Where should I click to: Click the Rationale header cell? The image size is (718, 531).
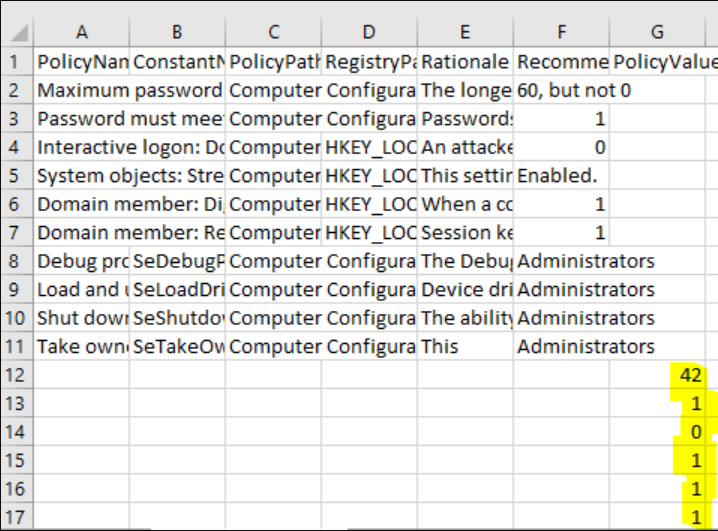point(465,62)
